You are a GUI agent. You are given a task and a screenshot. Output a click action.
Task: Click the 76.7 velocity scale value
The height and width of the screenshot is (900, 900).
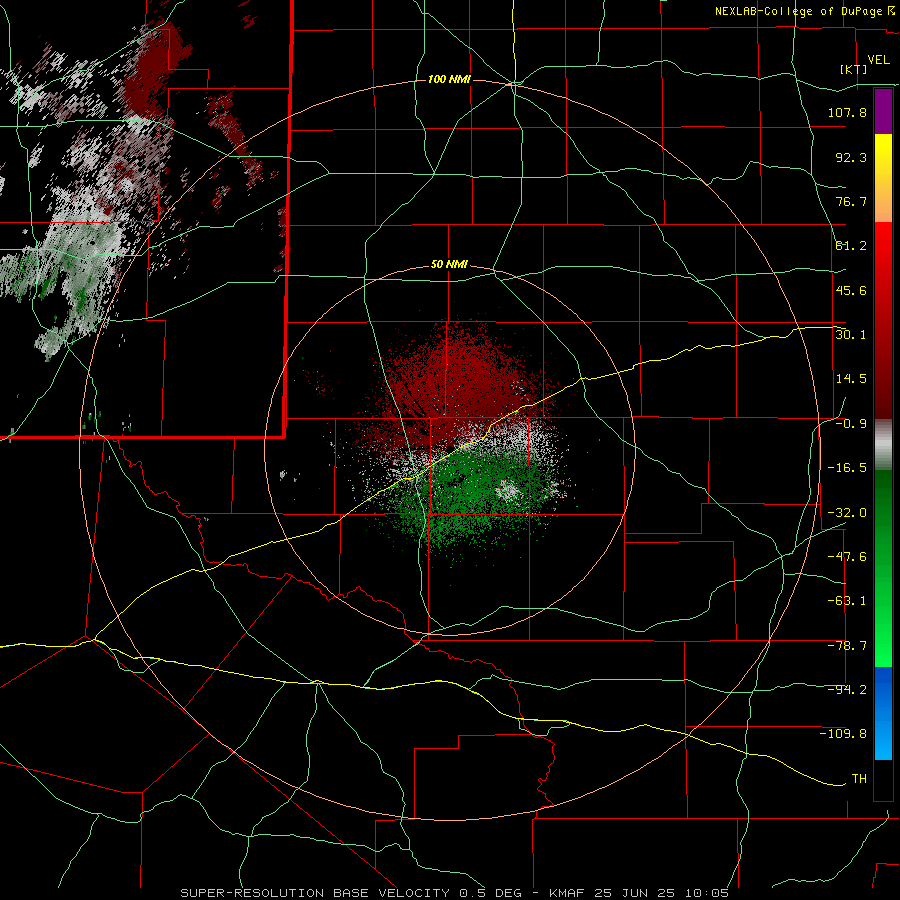(x=851, y=201)
